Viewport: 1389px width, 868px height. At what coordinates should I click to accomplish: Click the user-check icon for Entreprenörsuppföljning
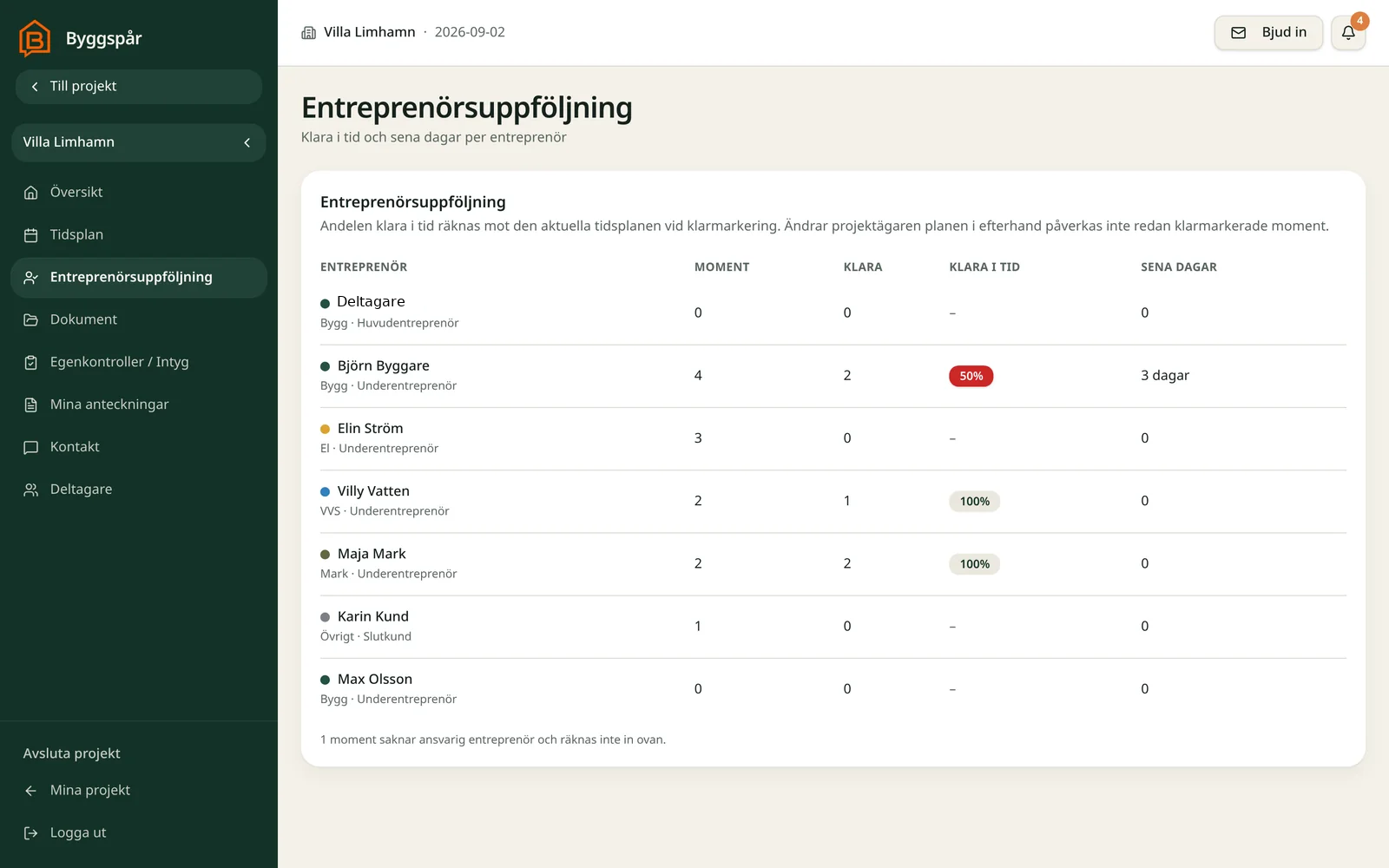pyautogui.click(x=31, y=278)
